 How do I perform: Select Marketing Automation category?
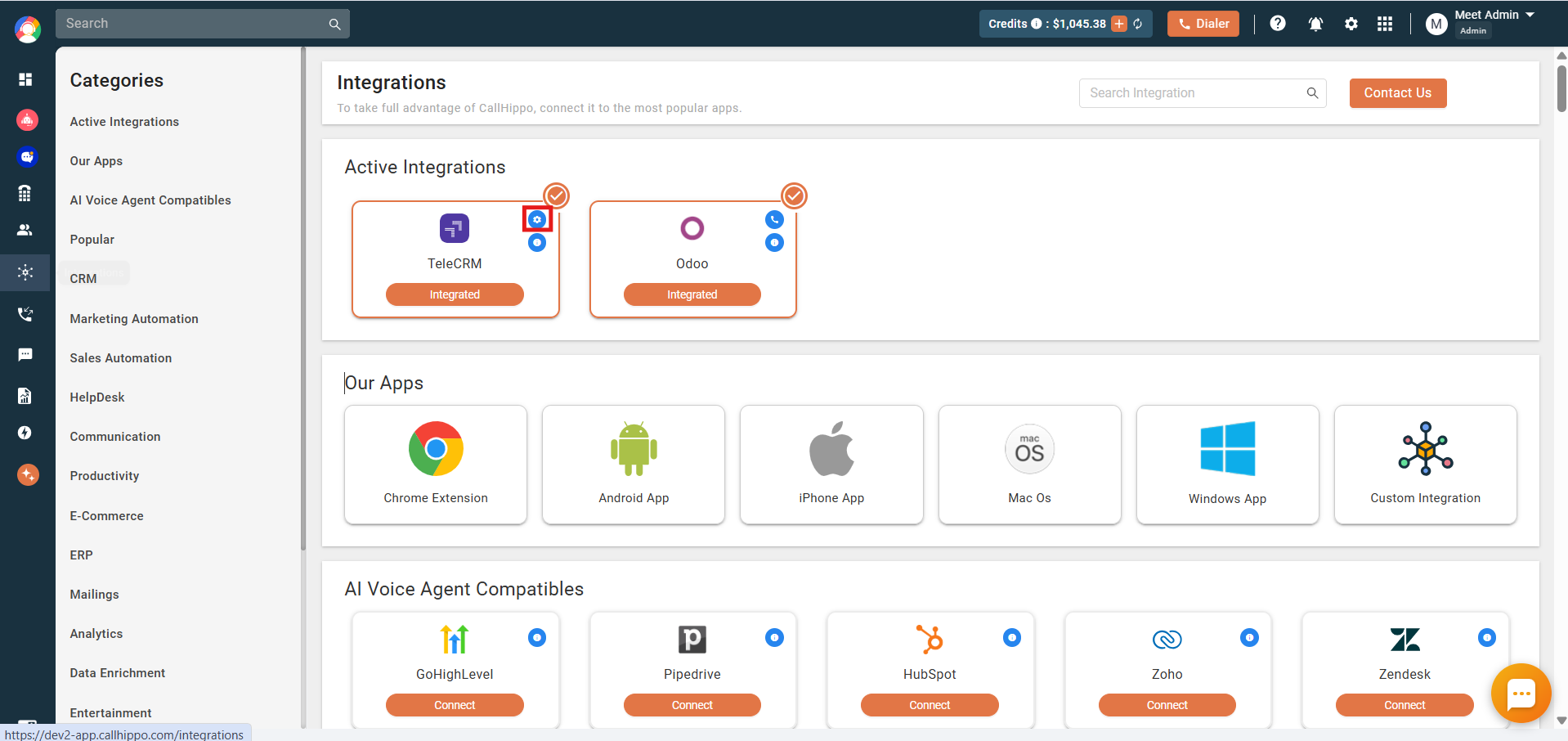pos(134,319)
